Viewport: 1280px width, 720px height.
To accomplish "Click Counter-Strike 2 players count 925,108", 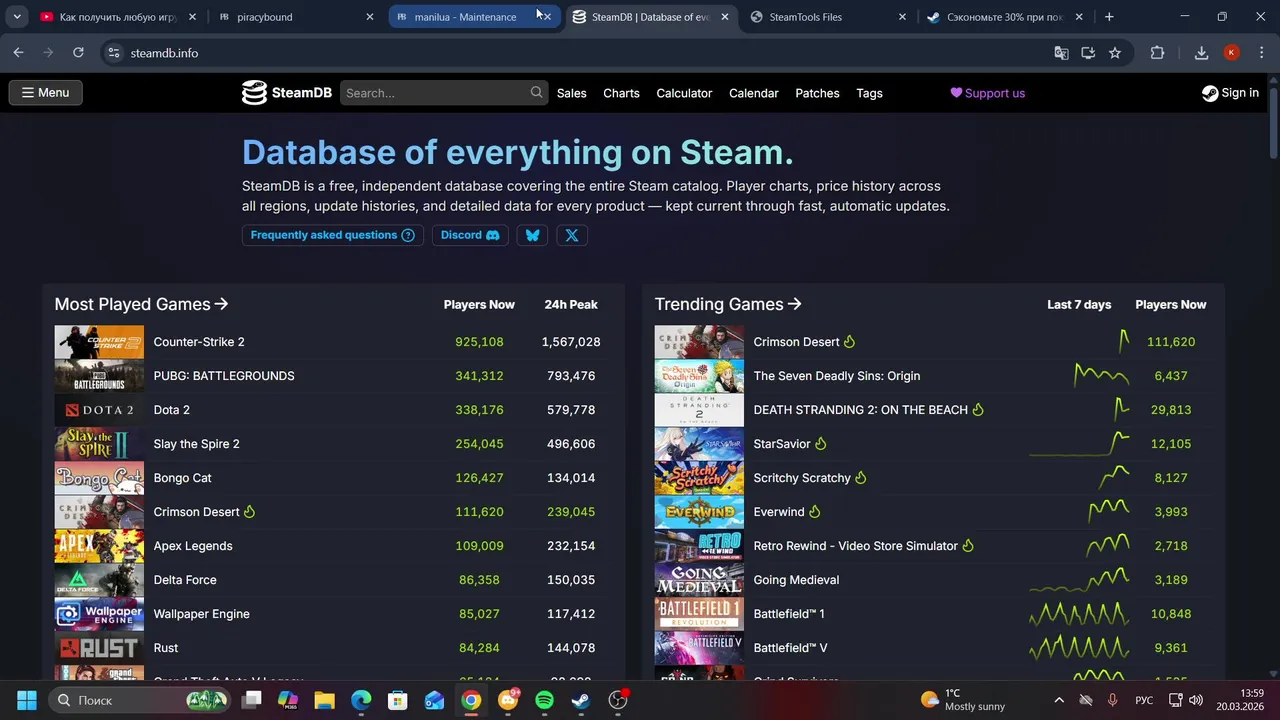I will 479,342.
